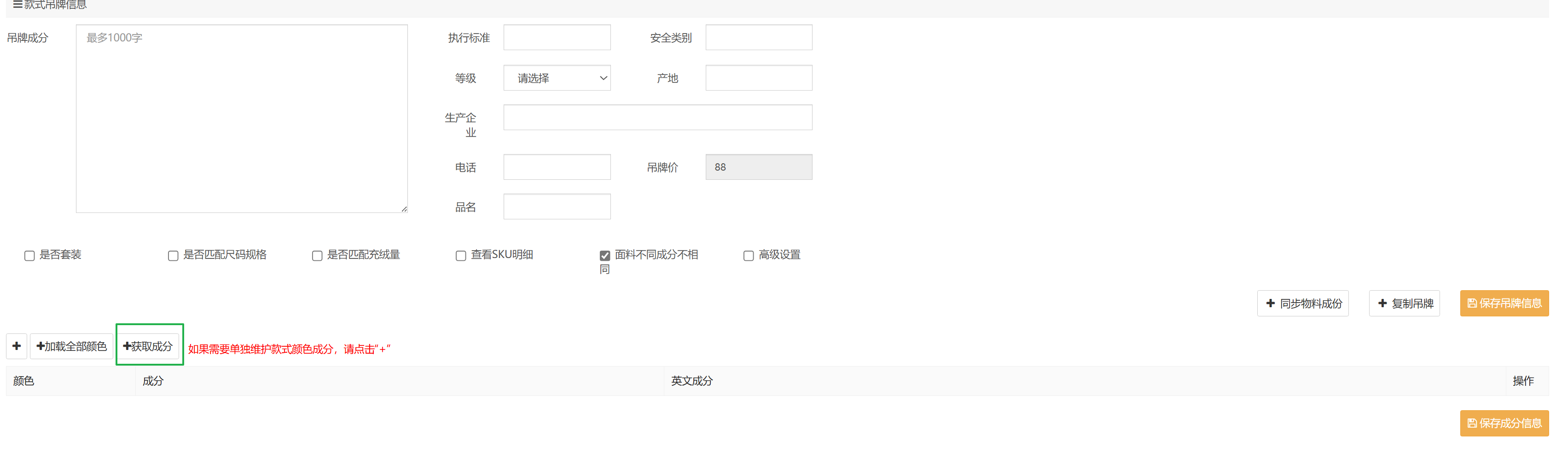Uncheck 面料不同成分不相同 checkbox

pos(604,256)
